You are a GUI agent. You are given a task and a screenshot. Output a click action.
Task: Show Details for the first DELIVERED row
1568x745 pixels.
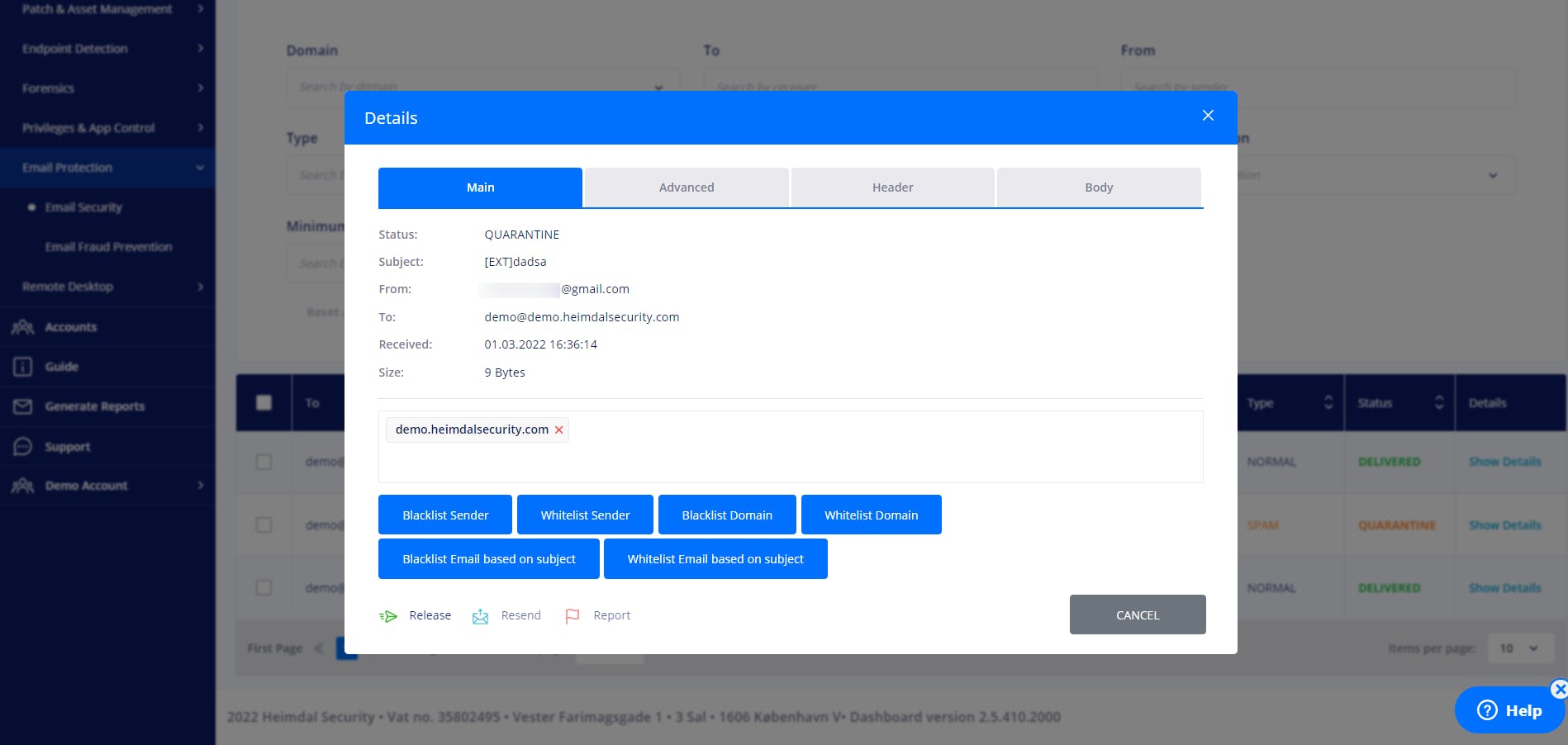pos(1504,462)
